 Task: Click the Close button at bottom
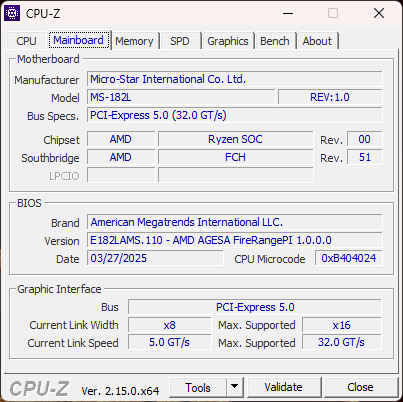pos(360,387)
